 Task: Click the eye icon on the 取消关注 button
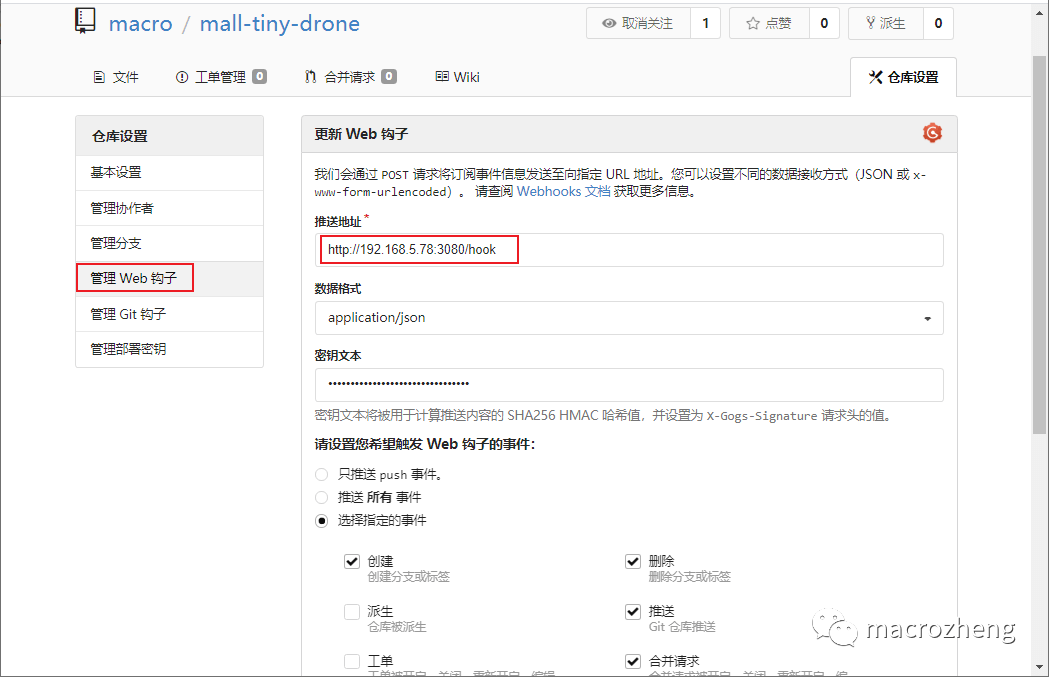608,22
